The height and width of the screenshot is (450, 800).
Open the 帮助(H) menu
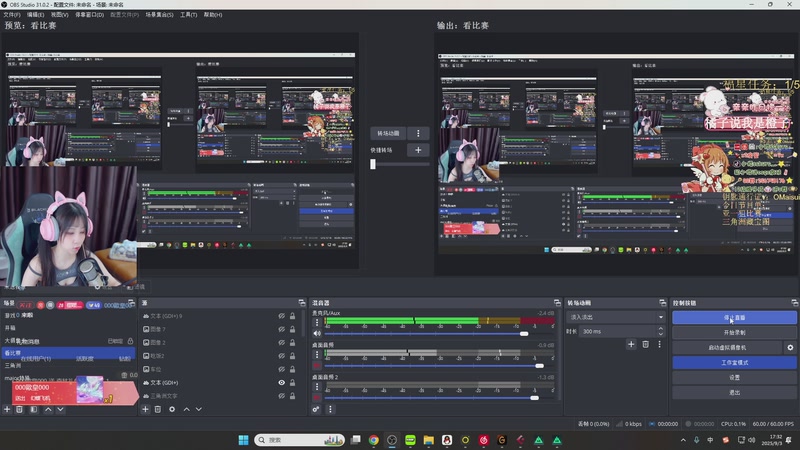213,15
